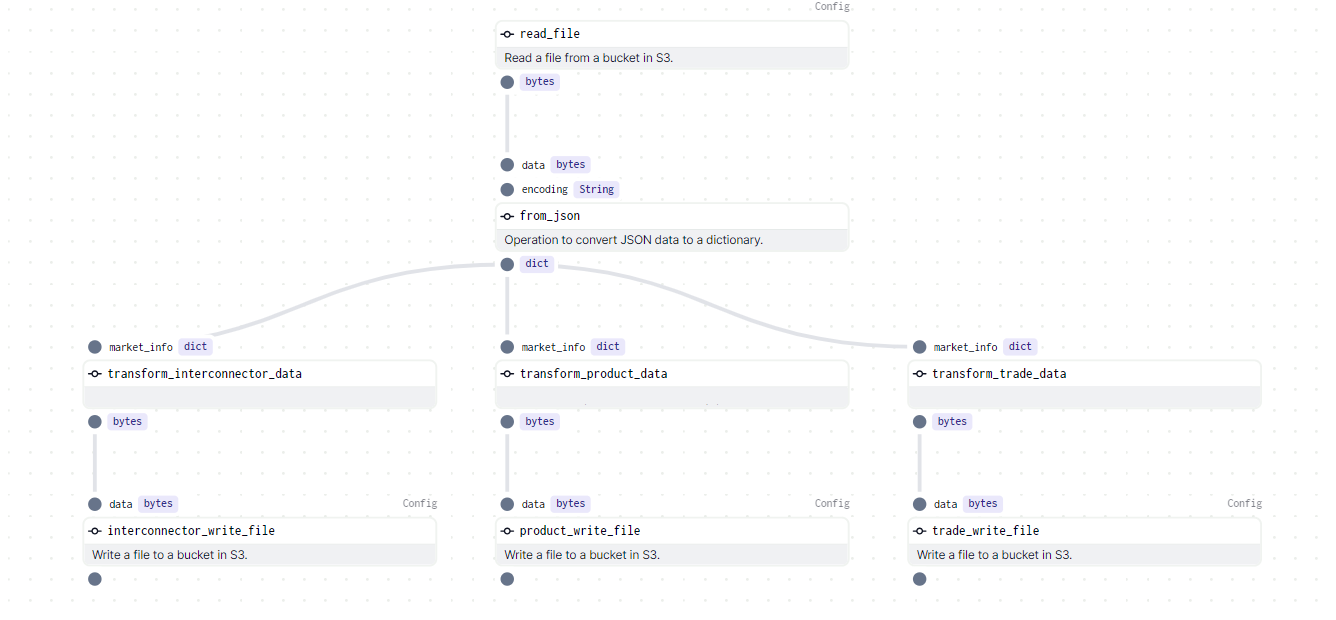Select the transform_trade_data node icon
Viewport: 1336px width, 620px height.
920,373
